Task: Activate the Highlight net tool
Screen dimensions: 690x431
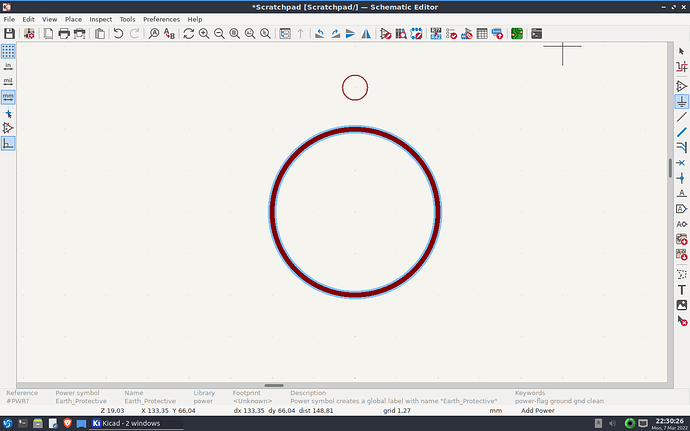Action: click(682, 67)
